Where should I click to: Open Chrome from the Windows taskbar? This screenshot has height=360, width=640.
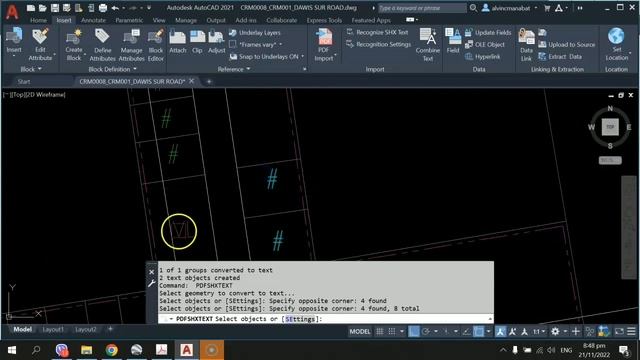[111, 350]
